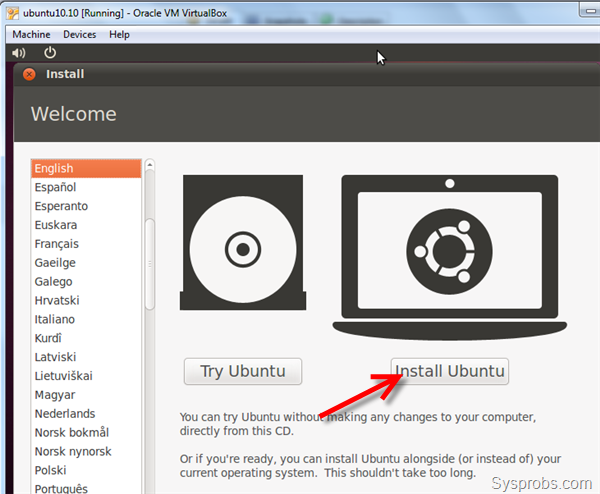Image resolution: width=600 pixels, height=494 pixels.
Task: Select Polski in the language list
Action: coord(86,470)
